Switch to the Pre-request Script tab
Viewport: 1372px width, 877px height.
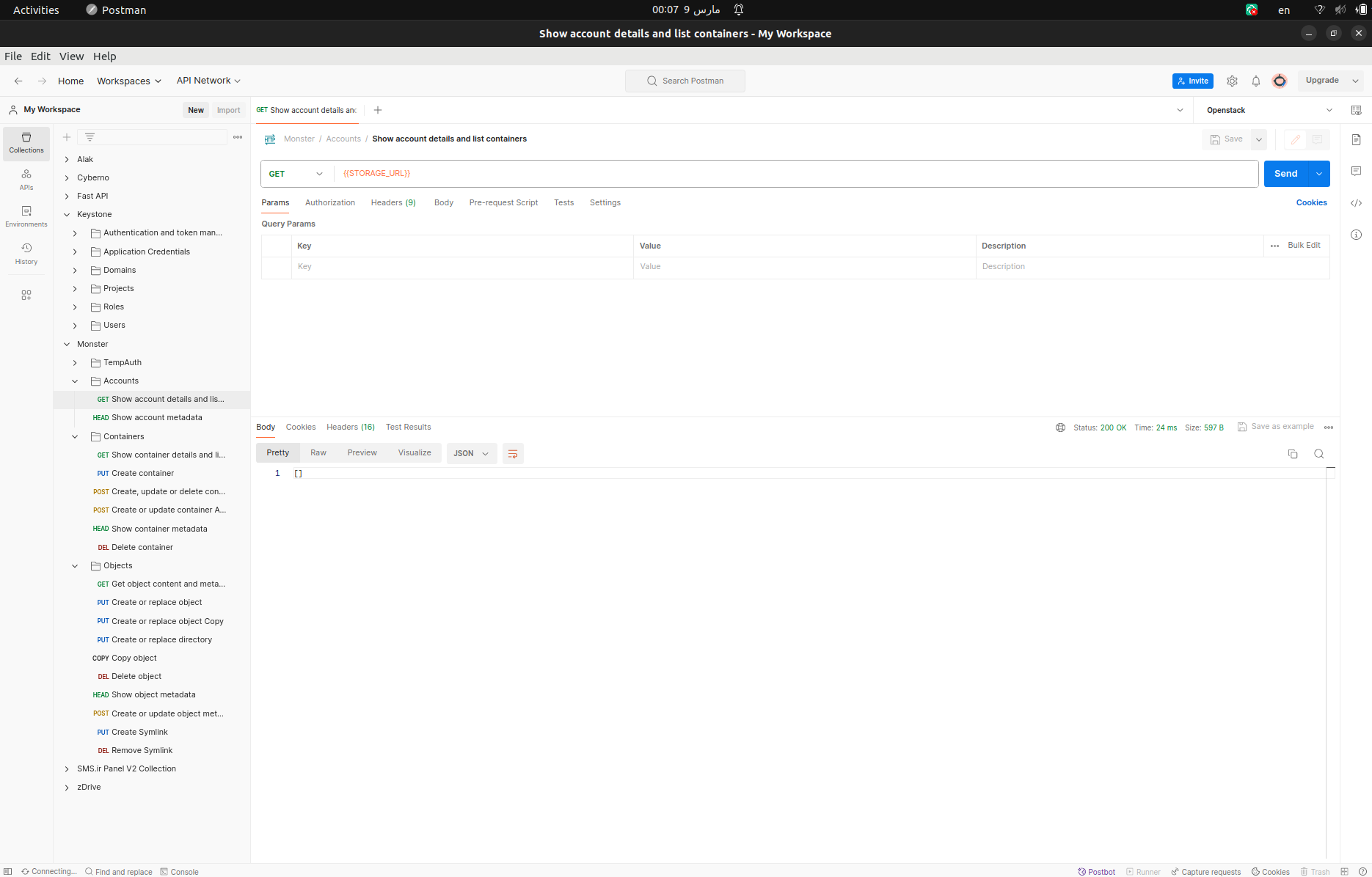(503, 203)
